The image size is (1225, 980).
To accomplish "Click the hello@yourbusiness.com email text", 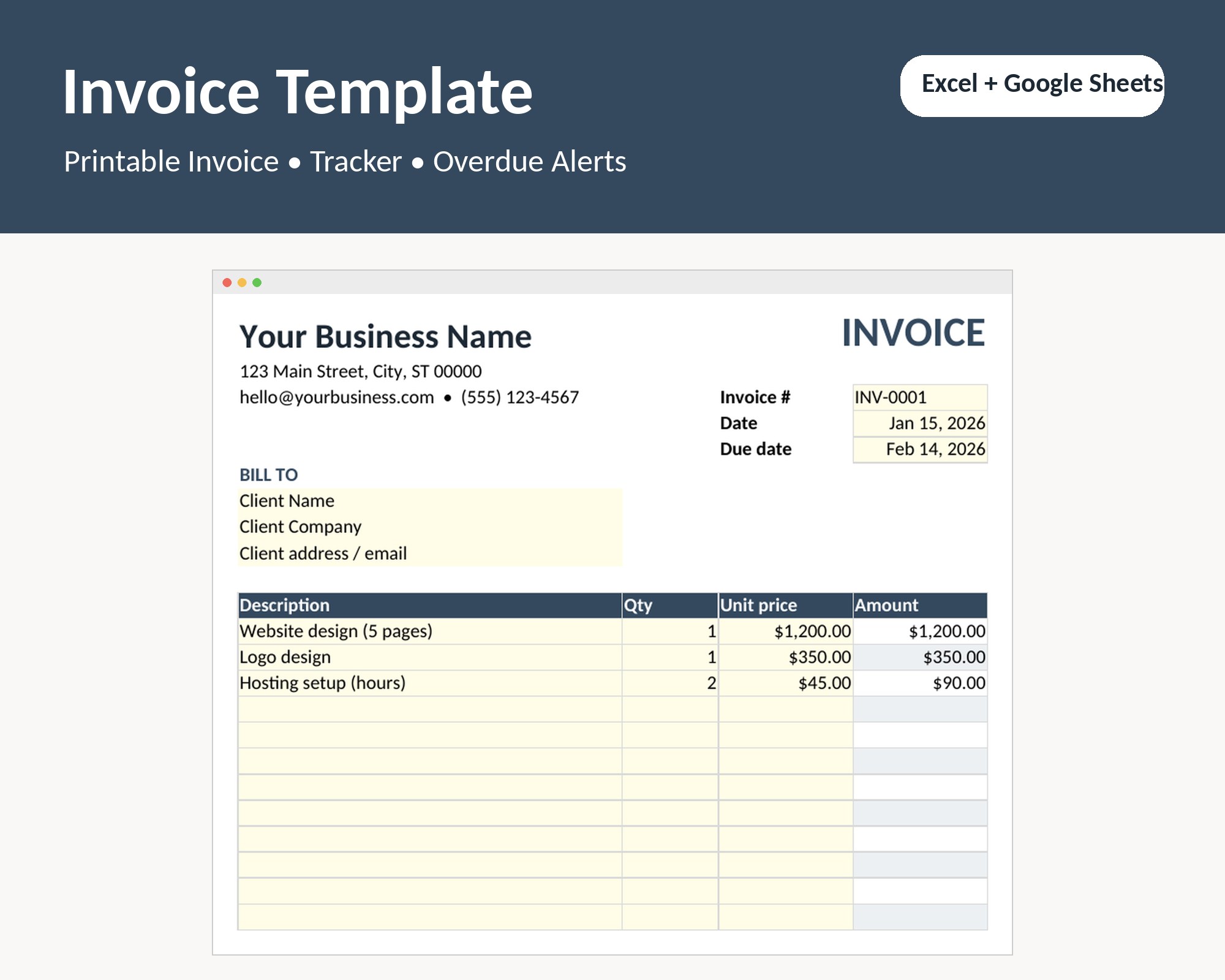I will click(x=337, y=398).
